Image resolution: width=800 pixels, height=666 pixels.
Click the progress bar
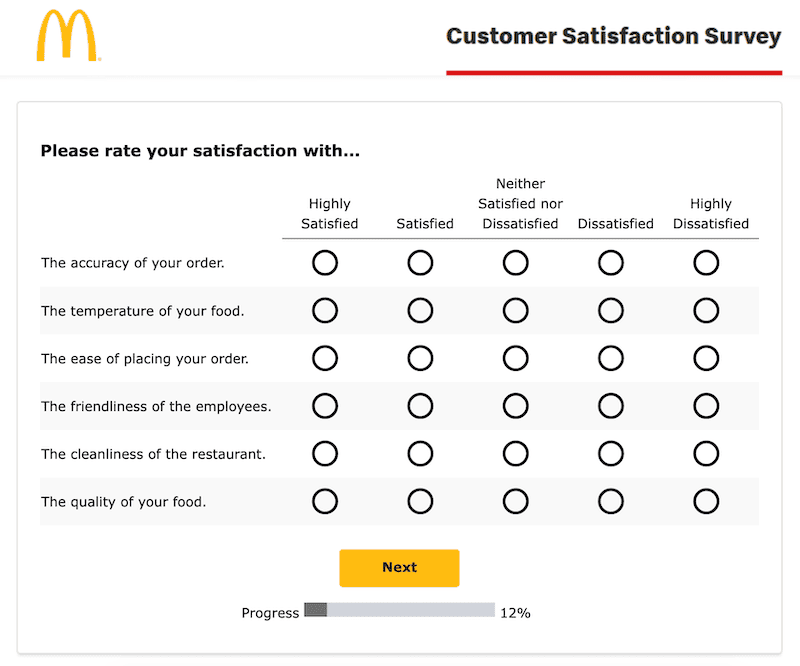pos(400,609)
